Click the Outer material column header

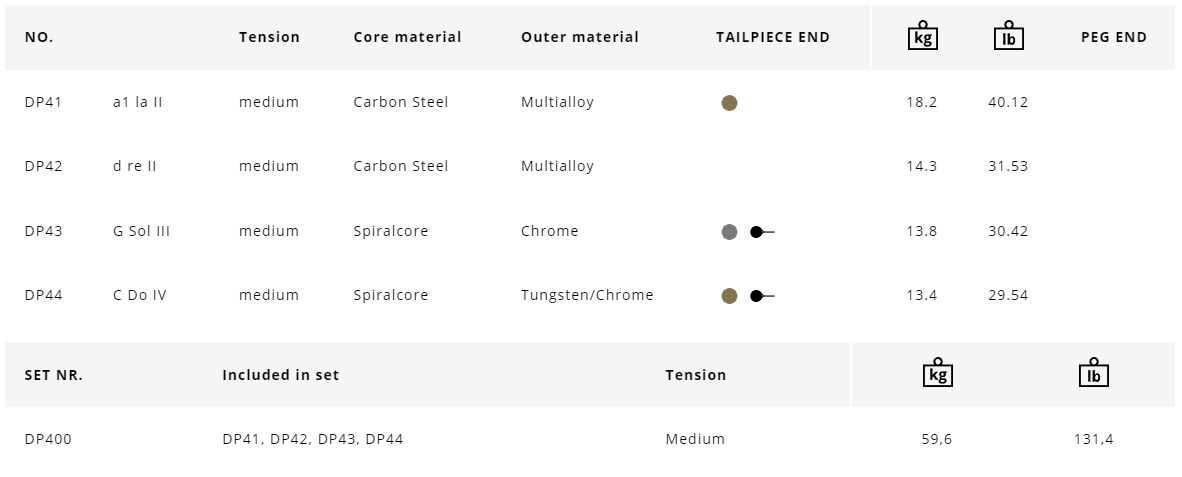coord(579,37)
